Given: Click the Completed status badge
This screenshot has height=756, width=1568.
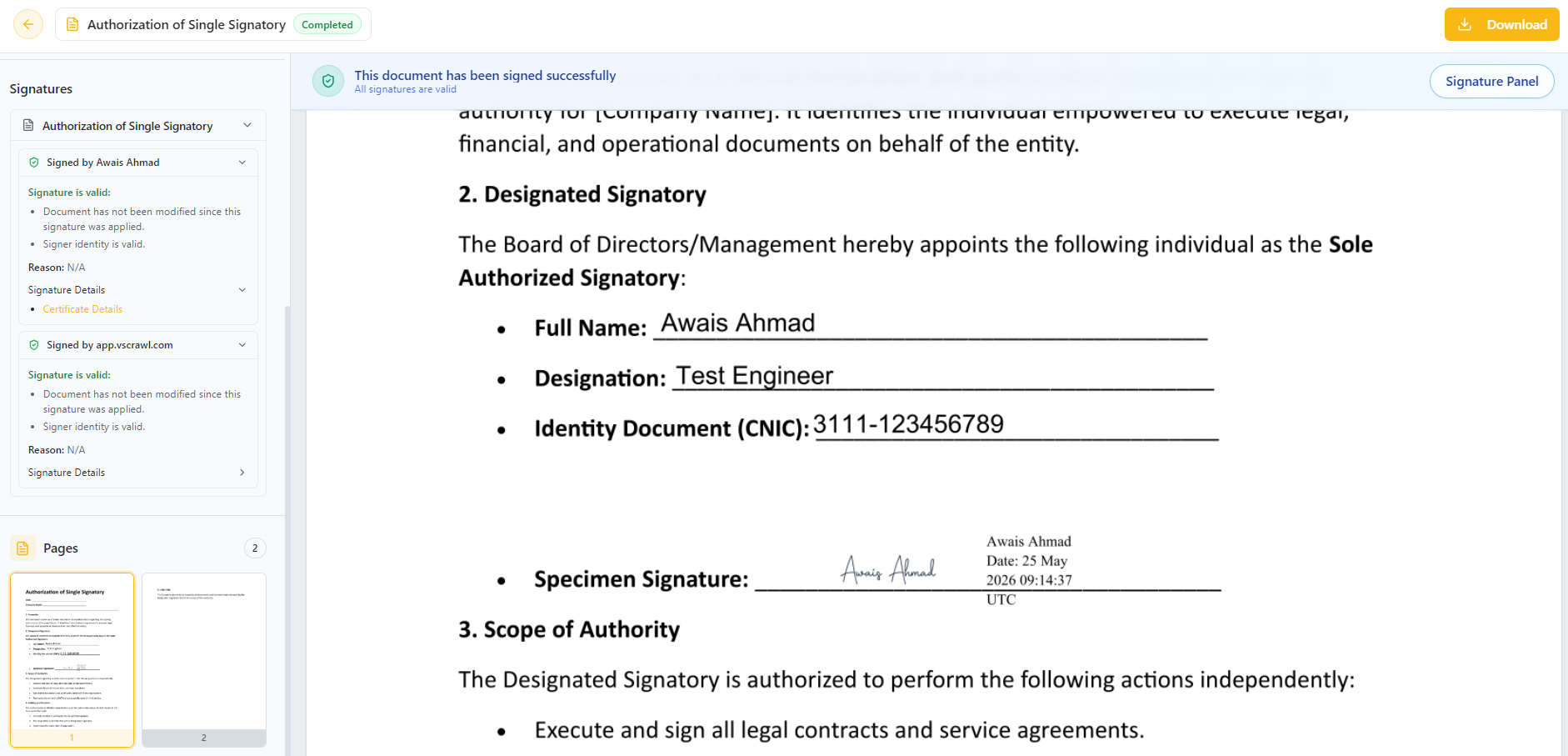Looking at the screenshot, I should click(x=327, y=25).
